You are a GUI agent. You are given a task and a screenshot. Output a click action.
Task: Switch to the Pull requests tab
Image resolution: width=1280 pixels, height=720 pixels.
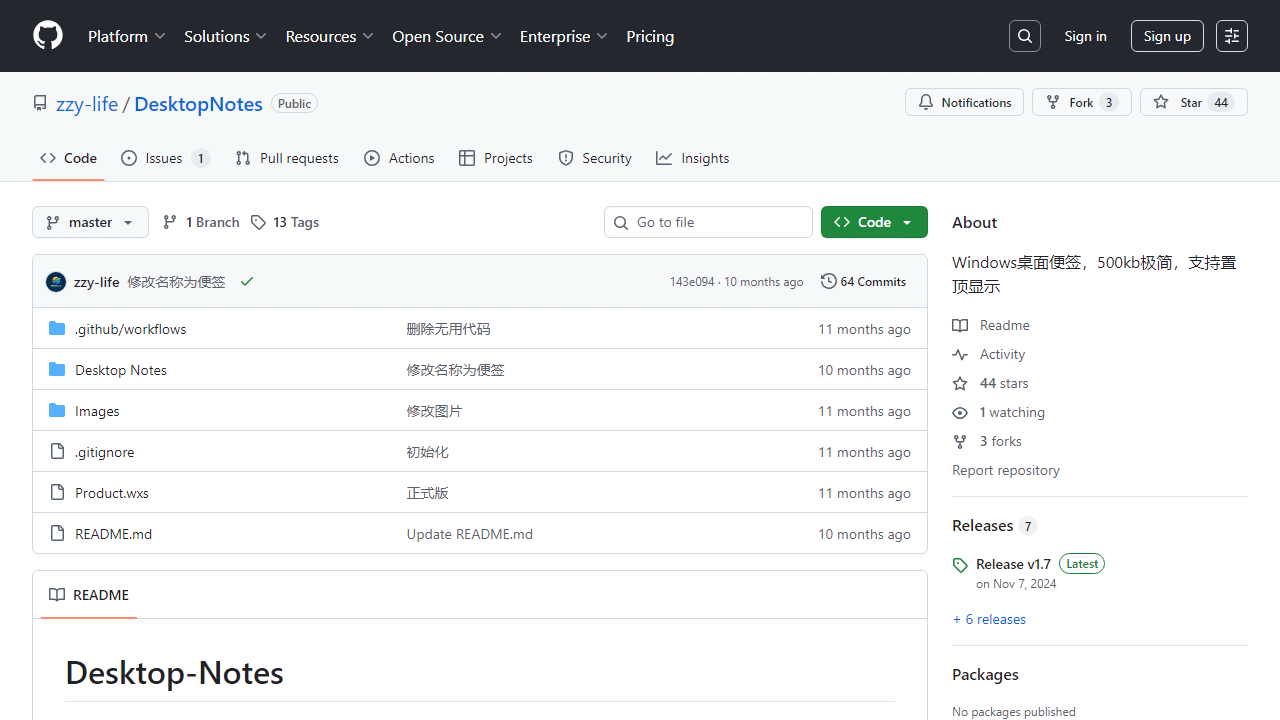point(287,158)
